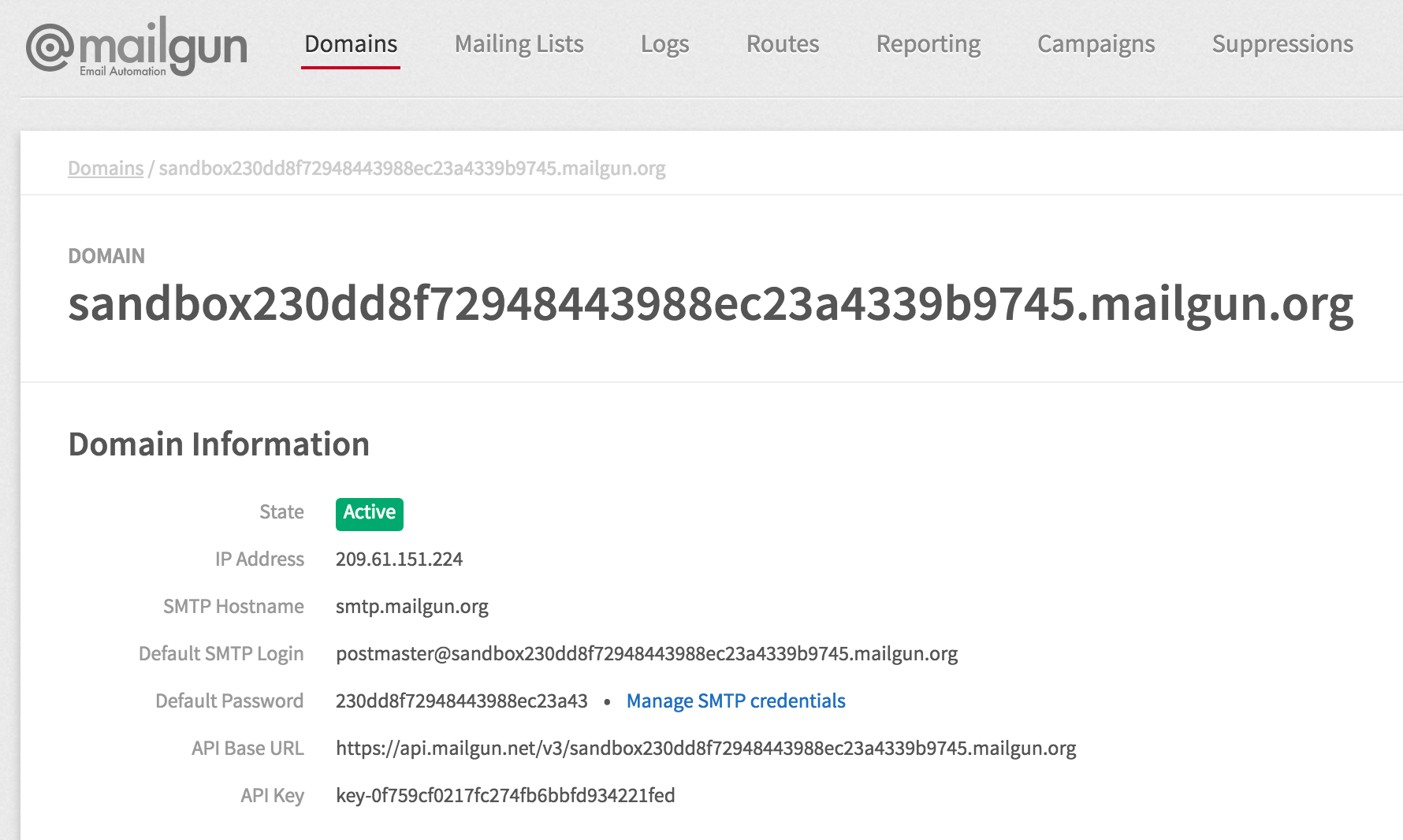1403x840 pixels.
Task: Click the Mailgun logo
Action: pos(136,46)
